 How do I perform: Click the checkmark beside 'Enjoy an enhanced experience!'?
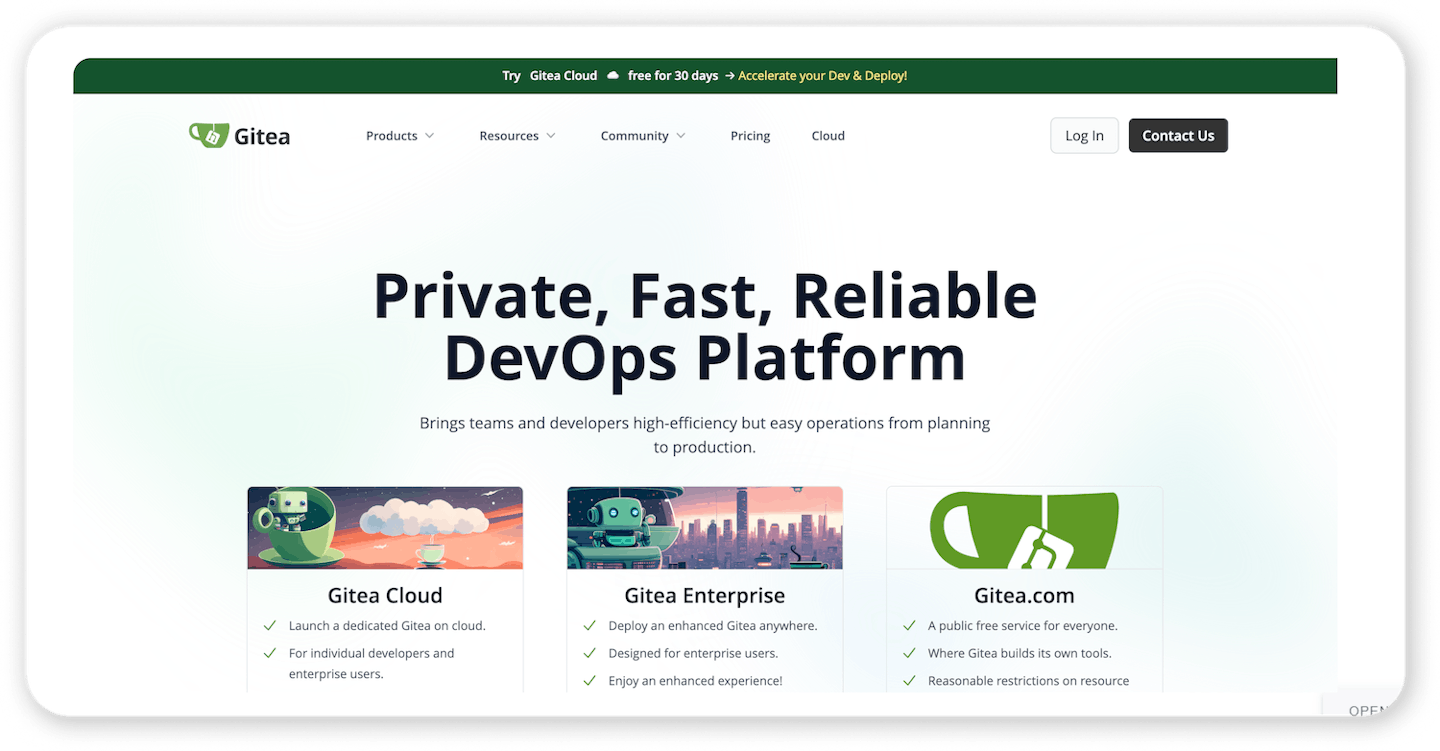click(589, 680)
